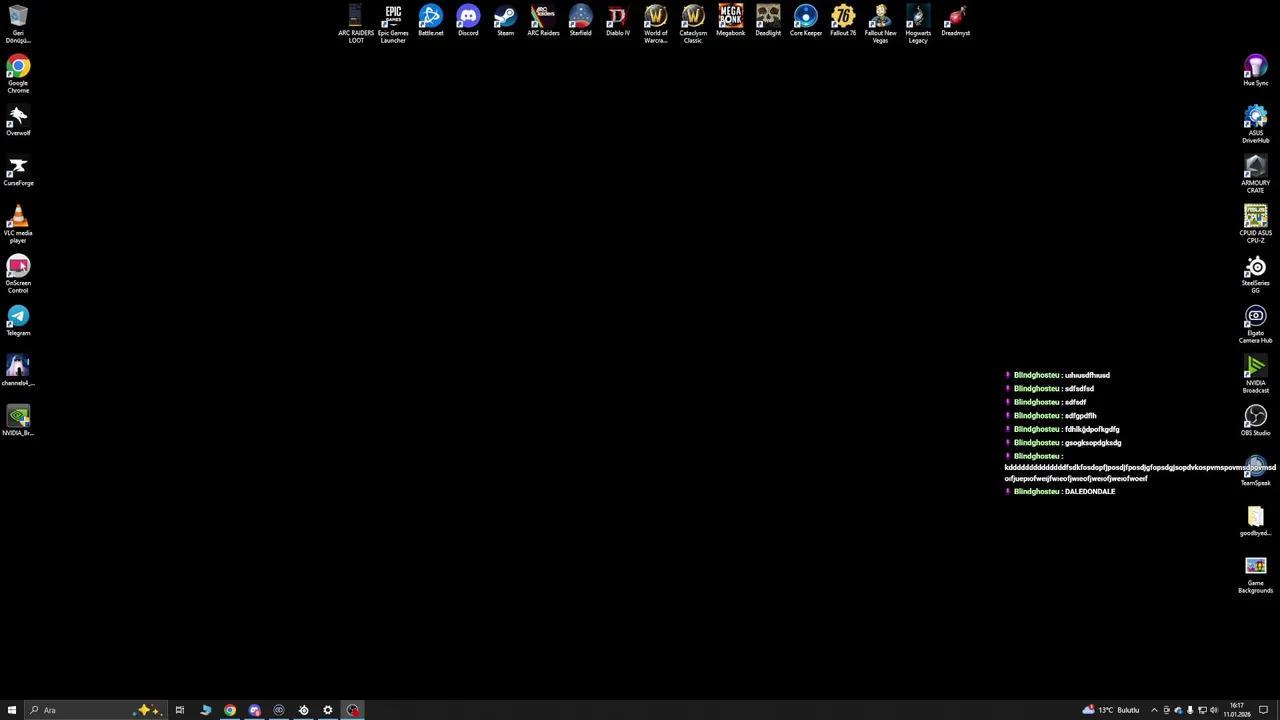This screenshot has height=720, width=1280.
Task: Select the Hogwarts Legacy shortcut
Action: click(x=918, y=23)
